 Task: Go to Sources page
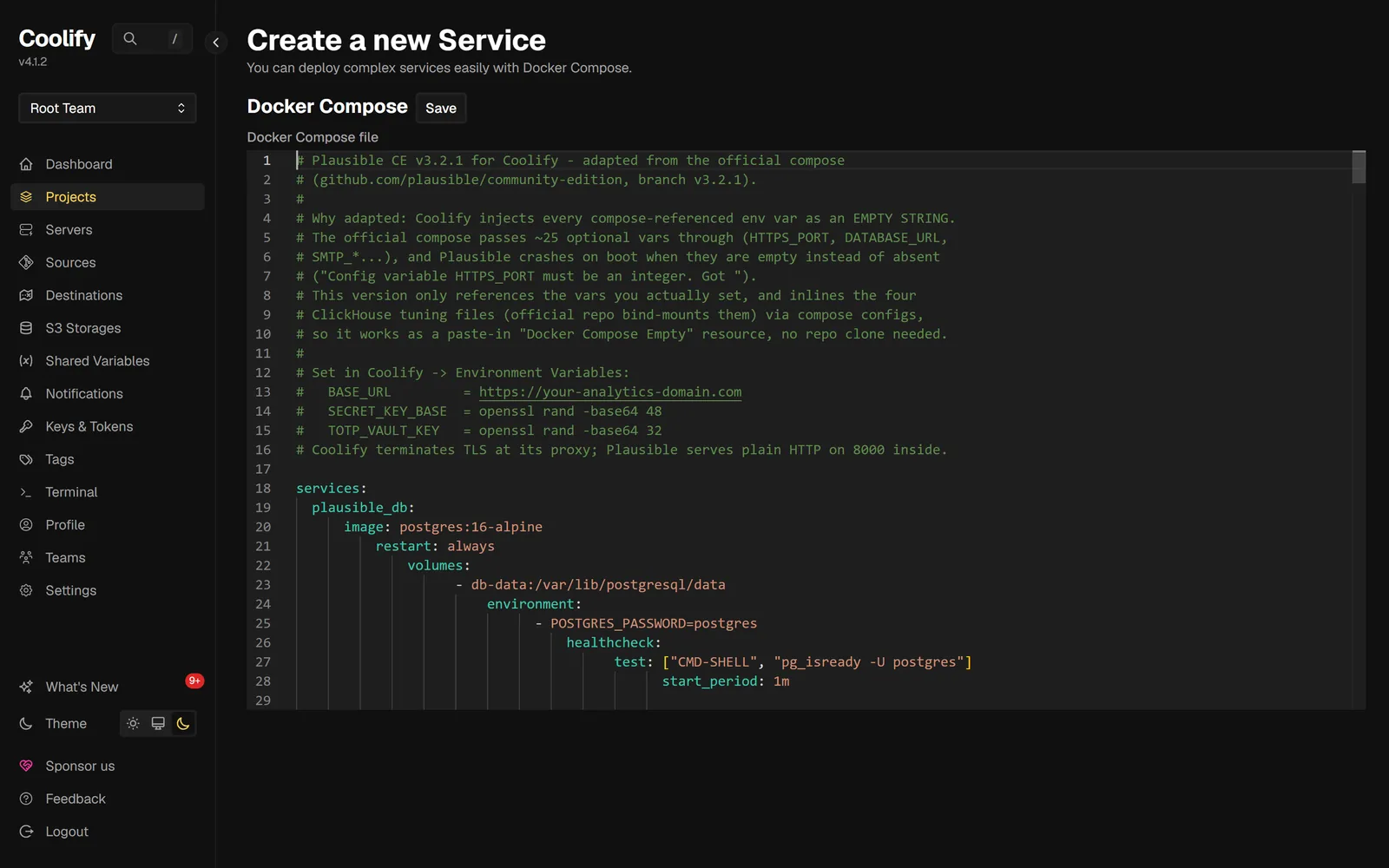point(108,262)
